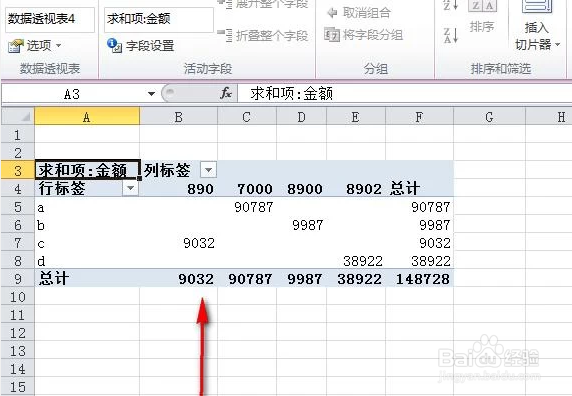The height and width of the screenshot is (396, 572).
Task: Select cell A3 求和项:金额
Action: (87, 170)
